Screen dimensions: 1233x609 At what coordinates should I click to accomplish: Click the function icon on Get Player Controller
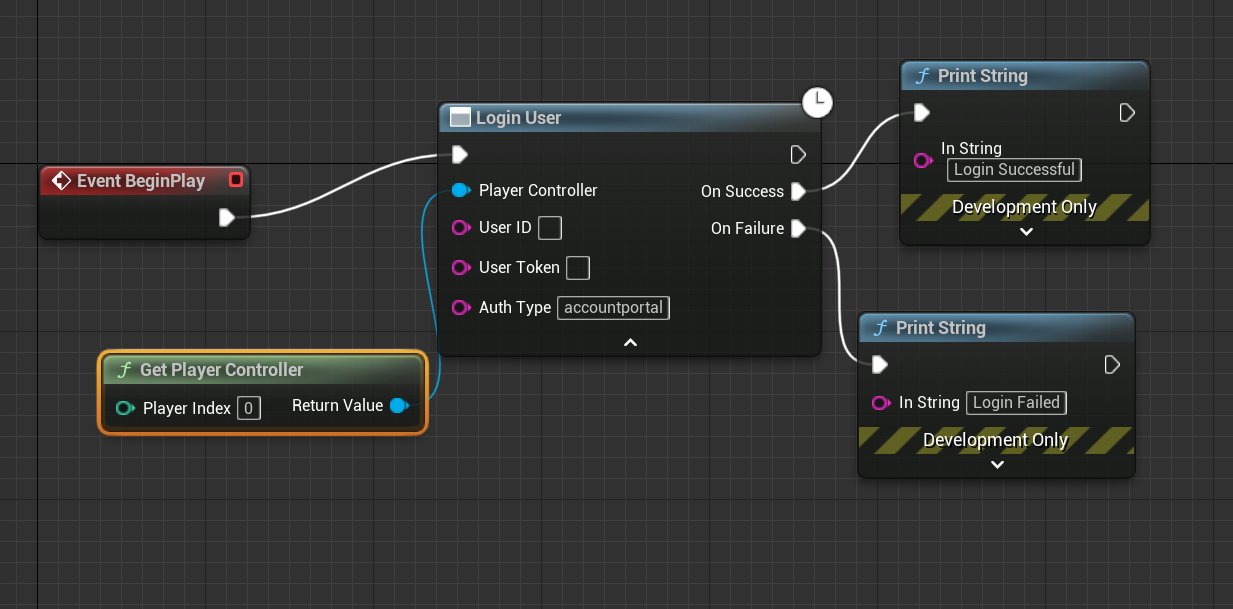tap(124, 370)
